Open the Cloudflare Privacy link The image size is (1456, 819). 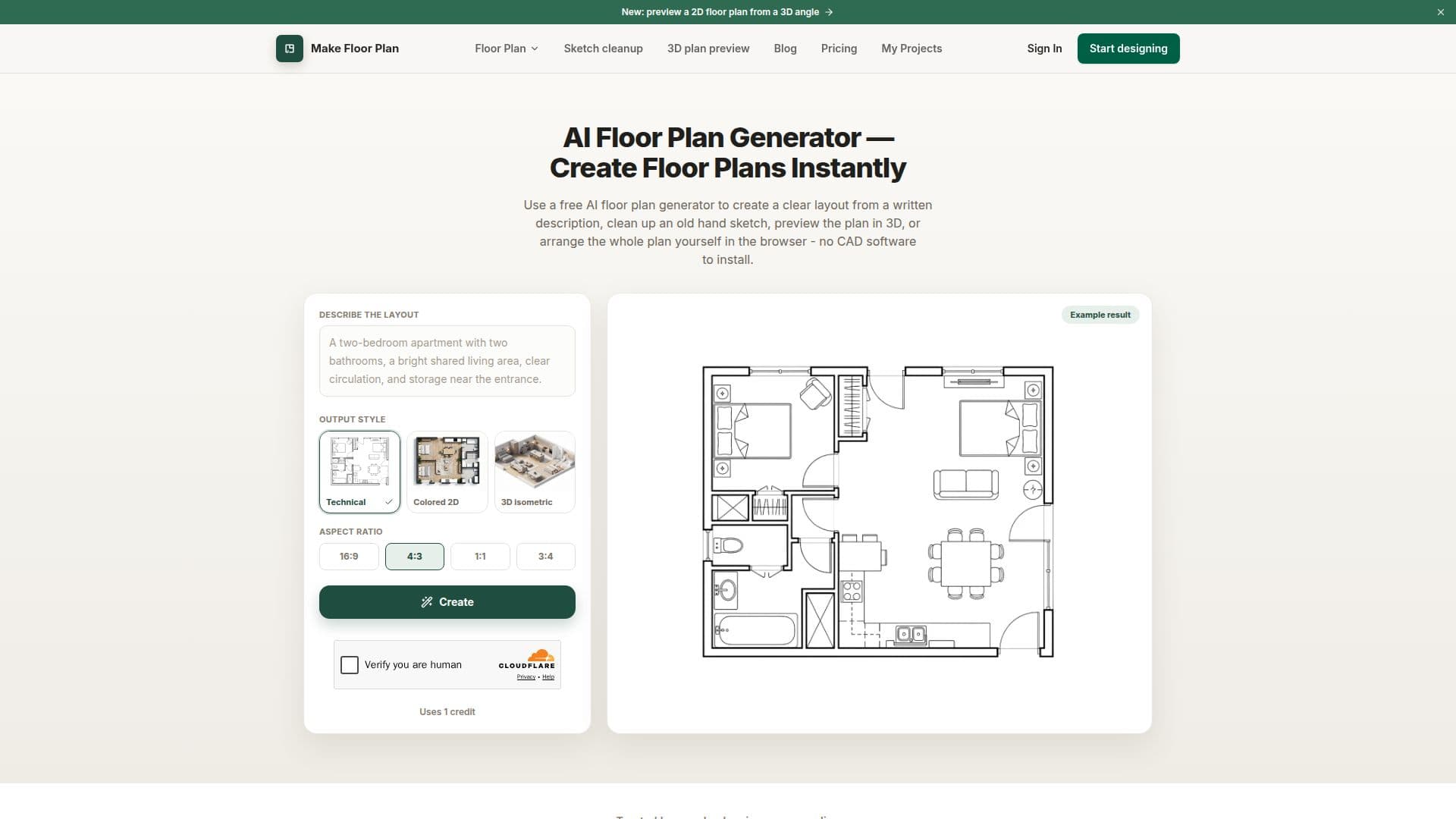click(x=526, y=677)
